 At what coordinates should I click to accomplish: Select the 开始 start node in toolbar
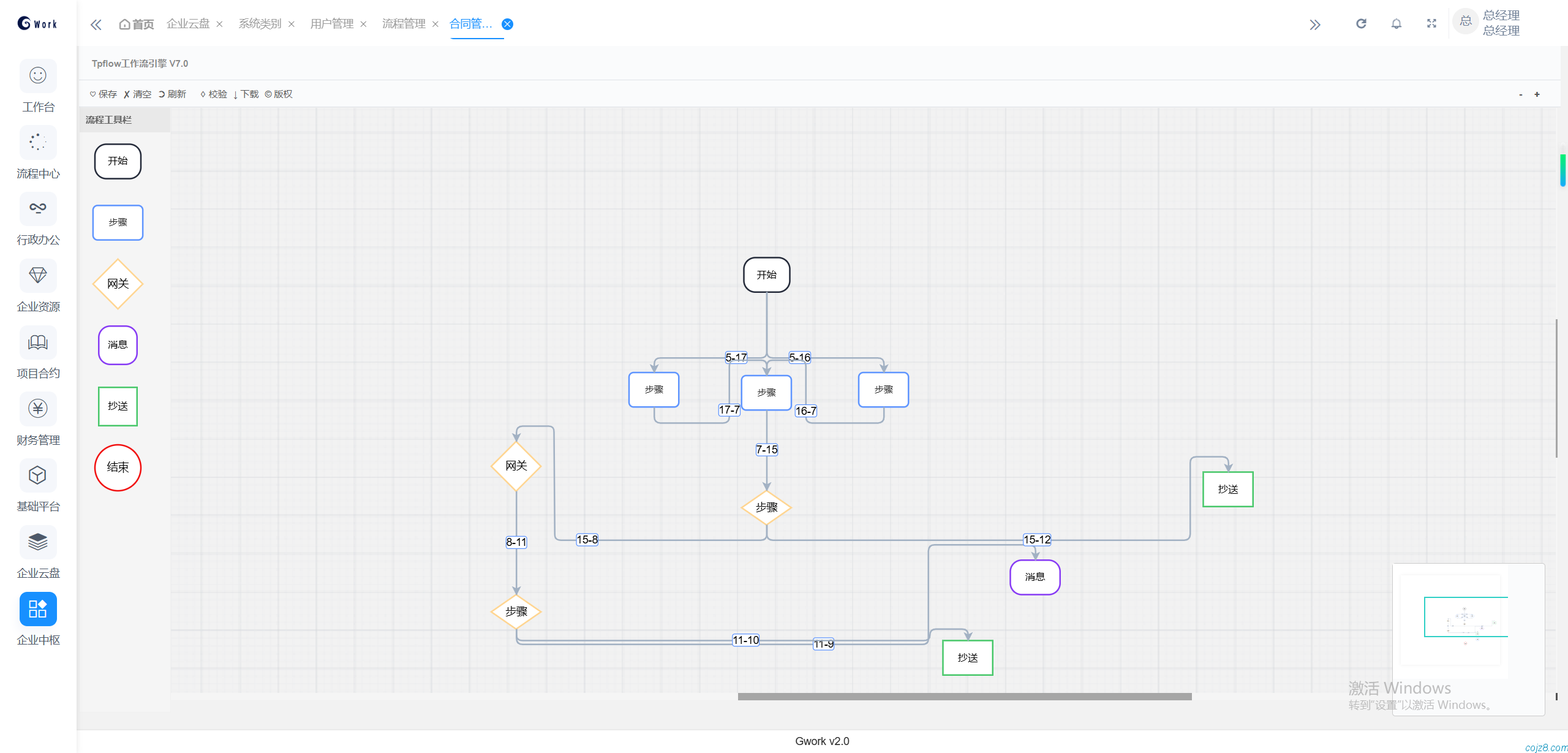[118, 161]
